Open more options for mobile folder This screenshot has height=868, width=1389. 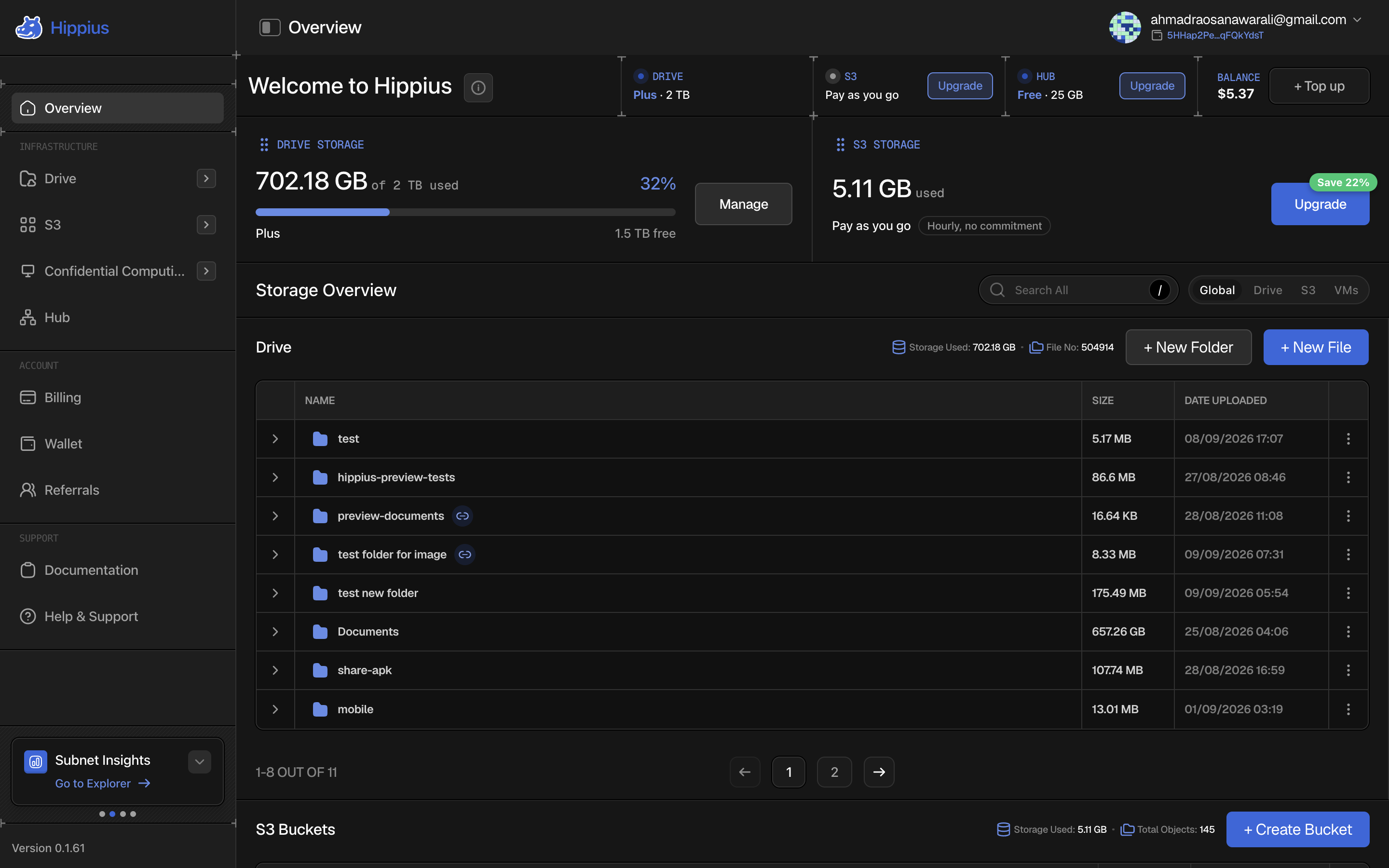pos(1348,709)
